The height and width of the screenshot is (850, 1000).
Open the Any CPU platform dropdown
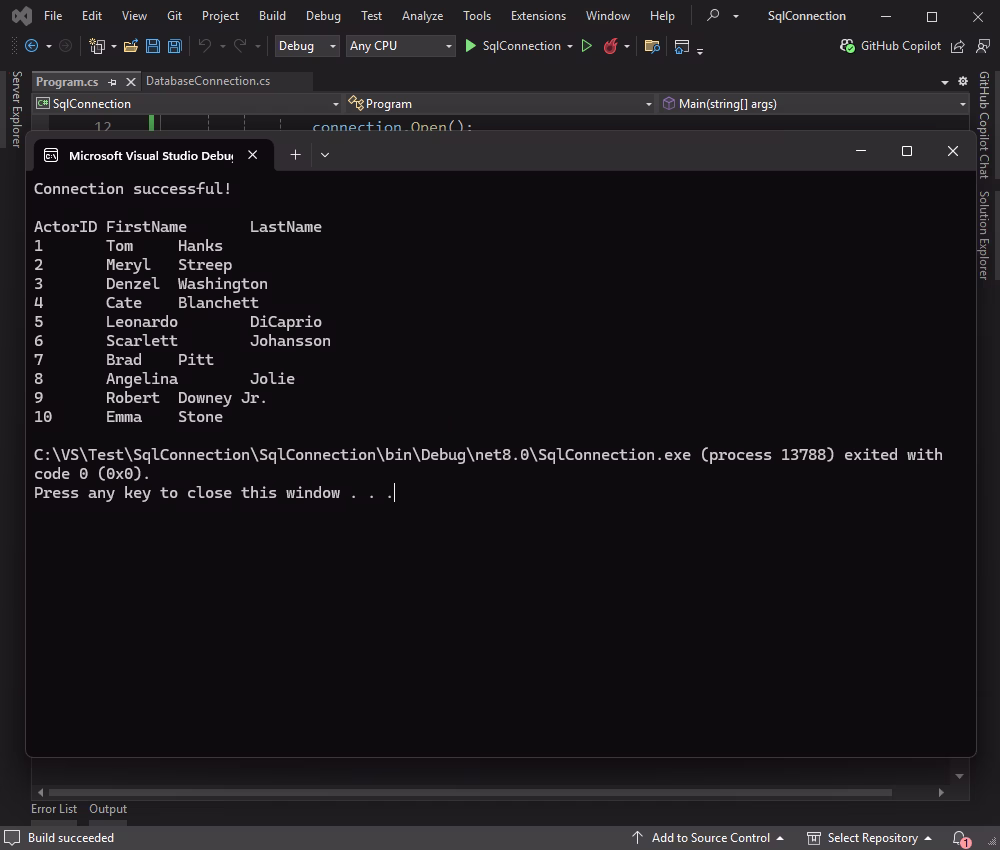tap(398, 46)
